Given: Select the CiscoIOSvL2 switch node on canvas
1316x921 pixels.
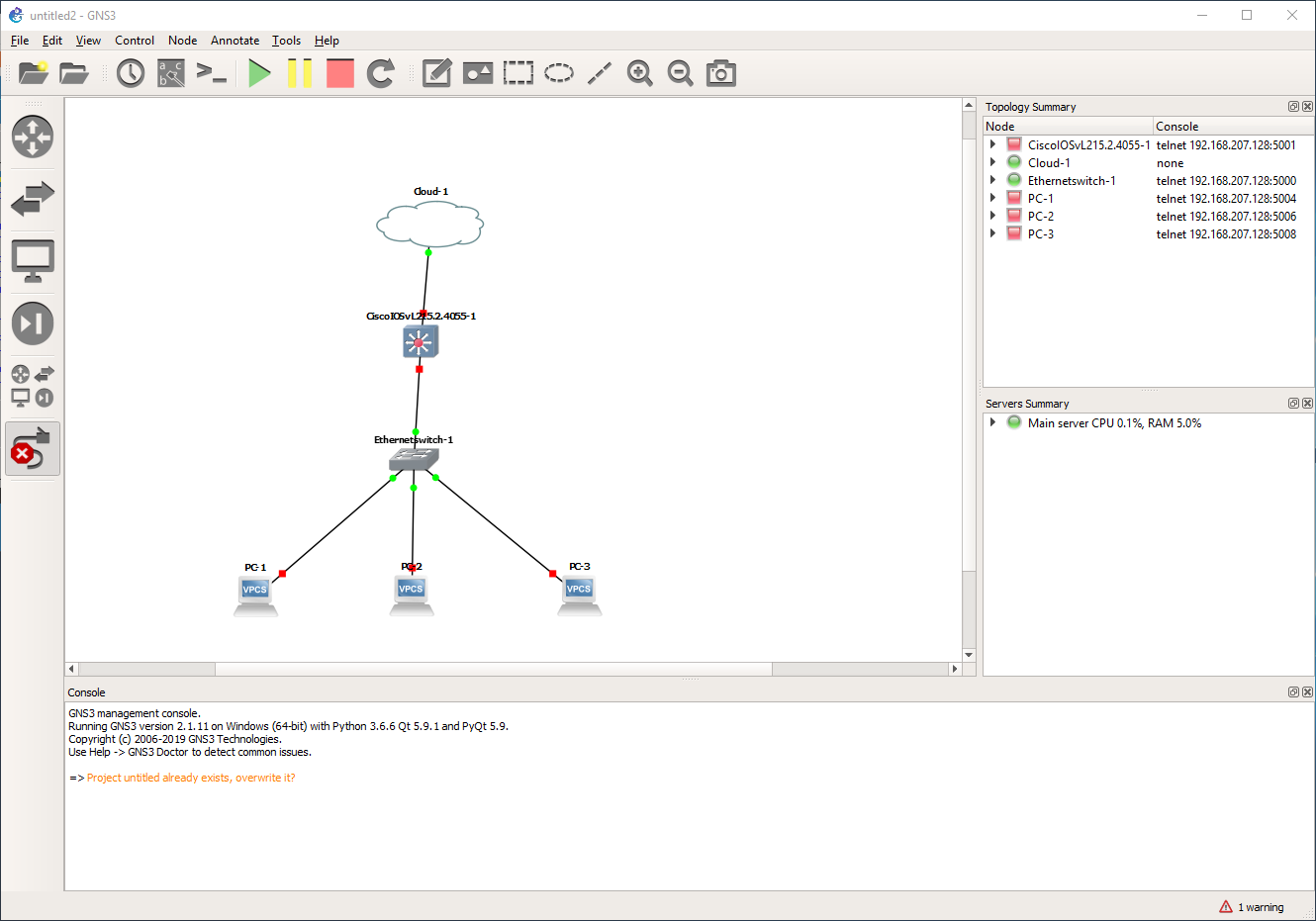Looking at the screenshot, I should pos(420,342).
